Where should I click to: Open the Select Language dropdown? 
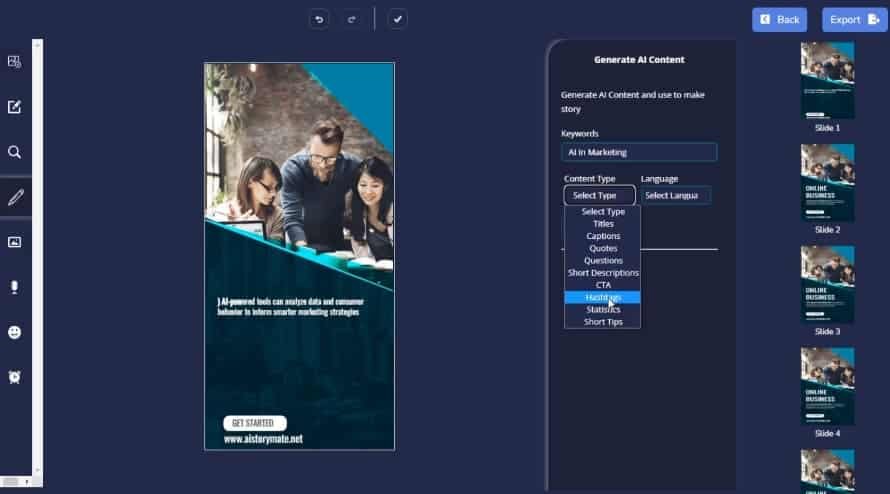tap(676, 195)
